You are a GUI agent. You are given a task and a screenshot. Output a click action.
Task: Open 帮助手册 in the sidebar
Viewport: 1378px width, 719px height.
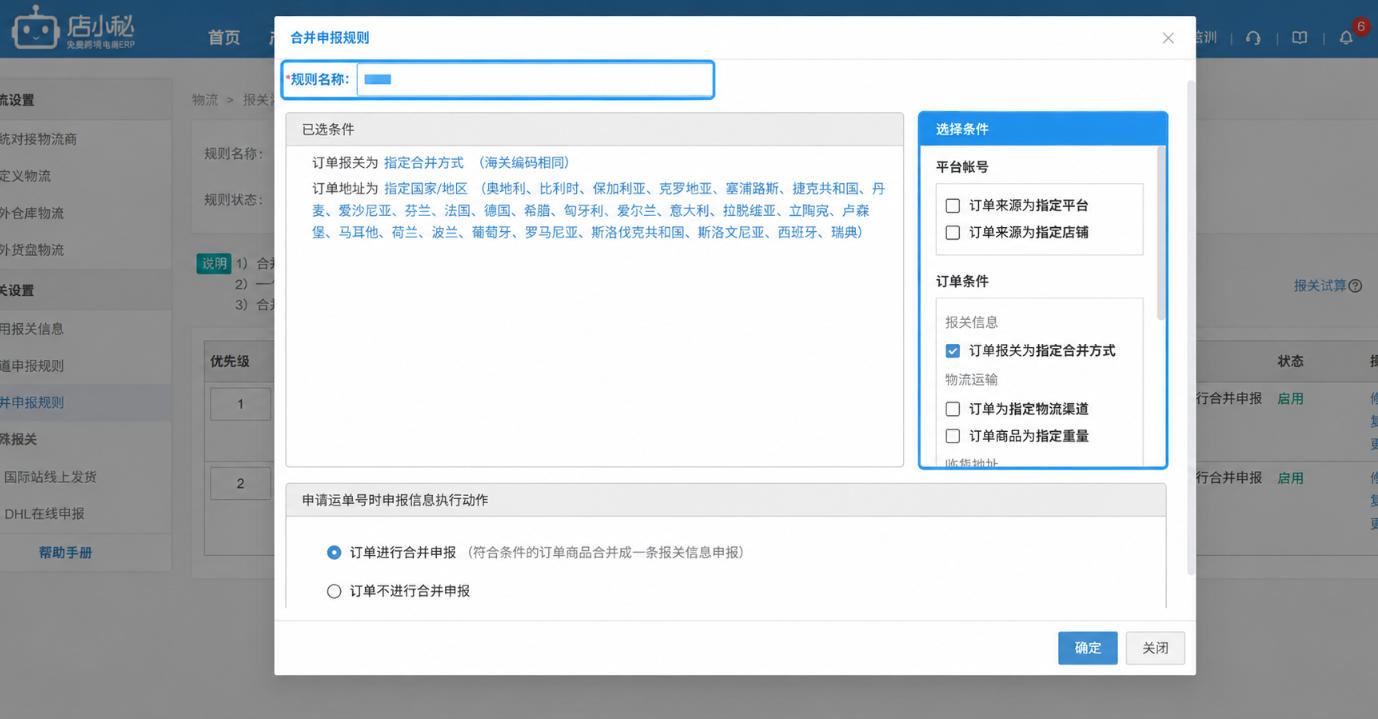[65, 552]
